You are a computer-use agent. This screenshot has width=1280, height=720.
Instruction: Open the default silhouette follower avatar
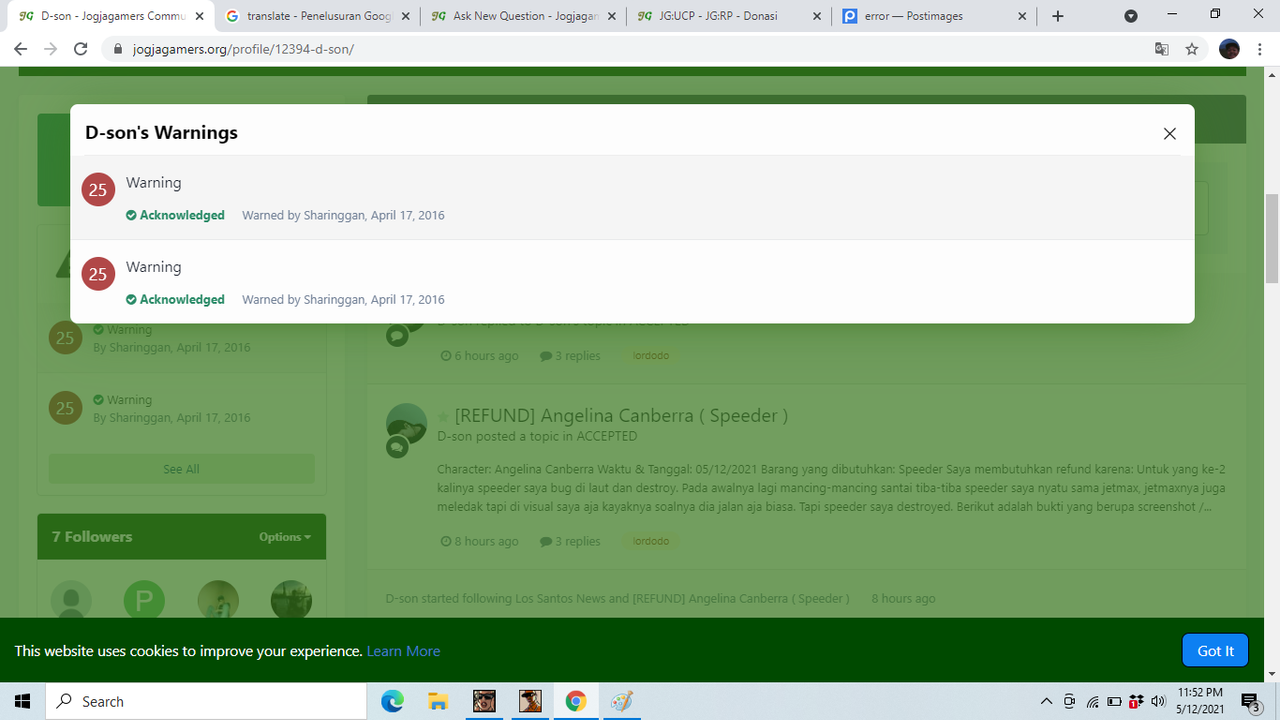71,601
